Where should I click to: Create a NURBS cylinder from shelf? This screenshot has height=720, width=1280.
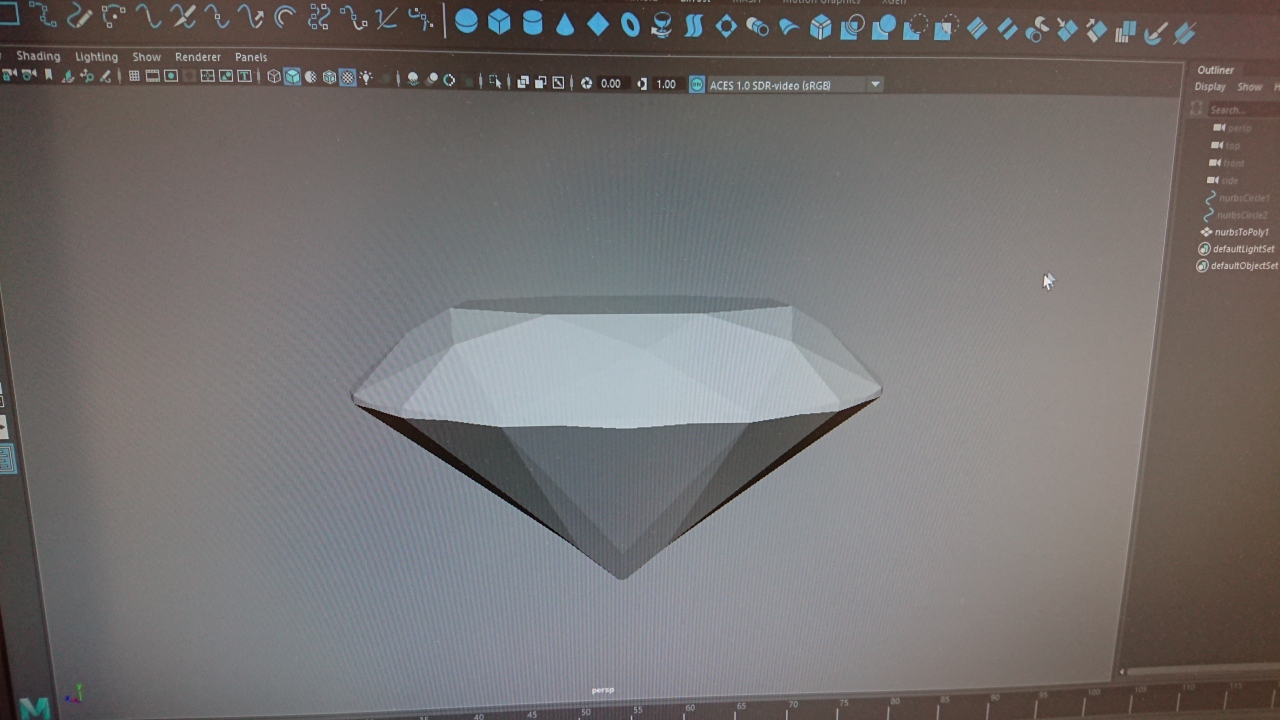pyautogui.click(x=532, y=22)
